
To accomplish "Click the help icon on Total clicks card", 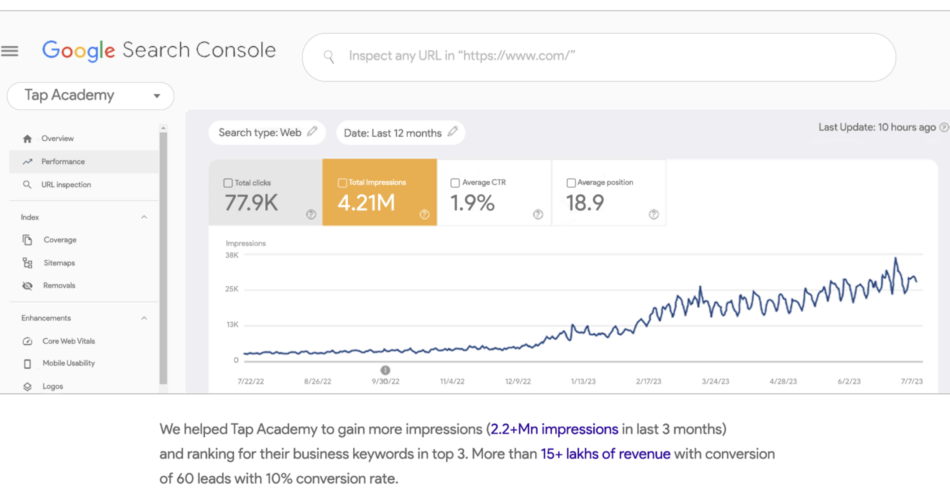I will (x=311, y=214).
